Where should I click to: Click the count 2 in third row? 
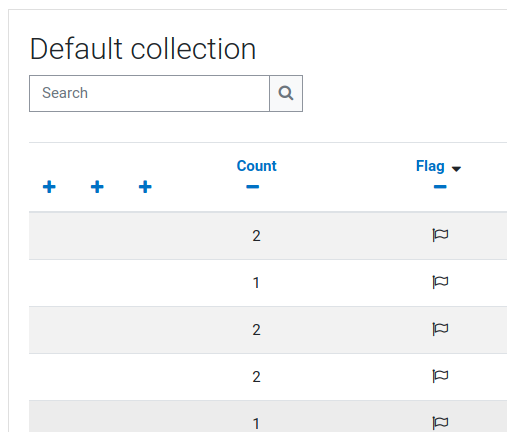pyautogui.click(x=256, y=330)
